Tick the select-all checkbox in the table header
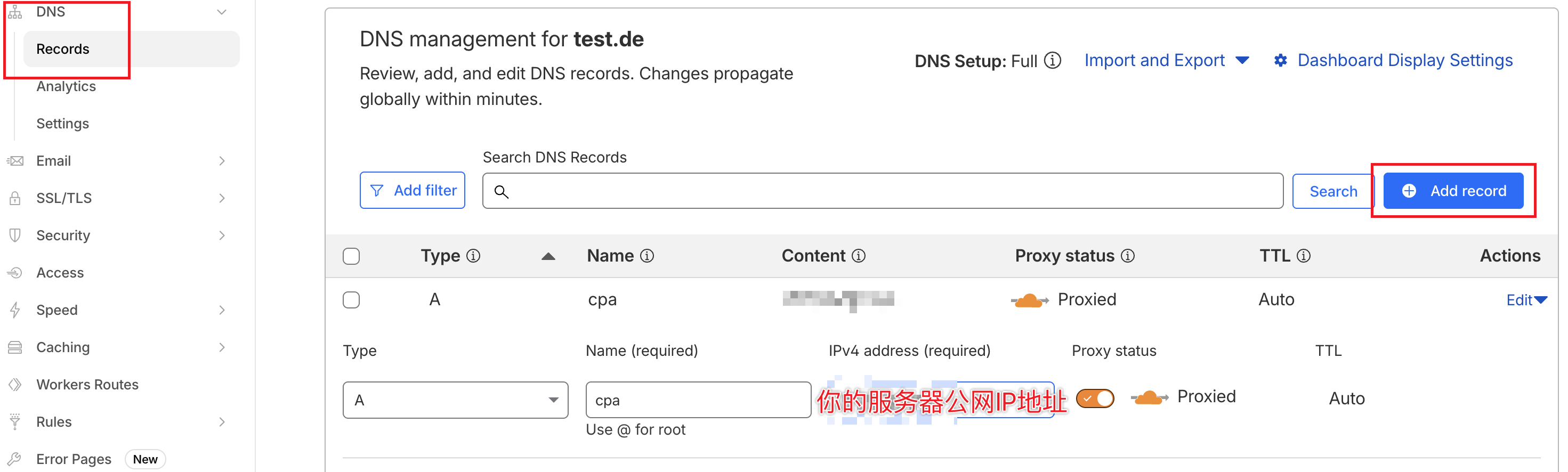Viewport: 1568px width, 472px height. (x=351, y=256)
